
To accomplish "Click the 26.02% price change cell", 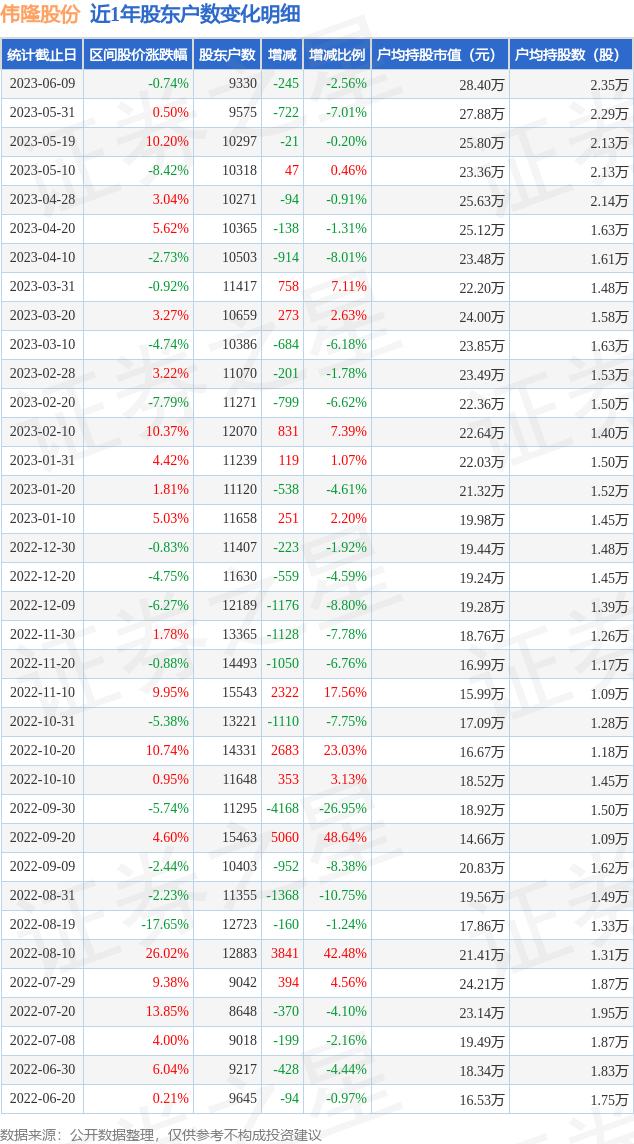I will point(167,954).
